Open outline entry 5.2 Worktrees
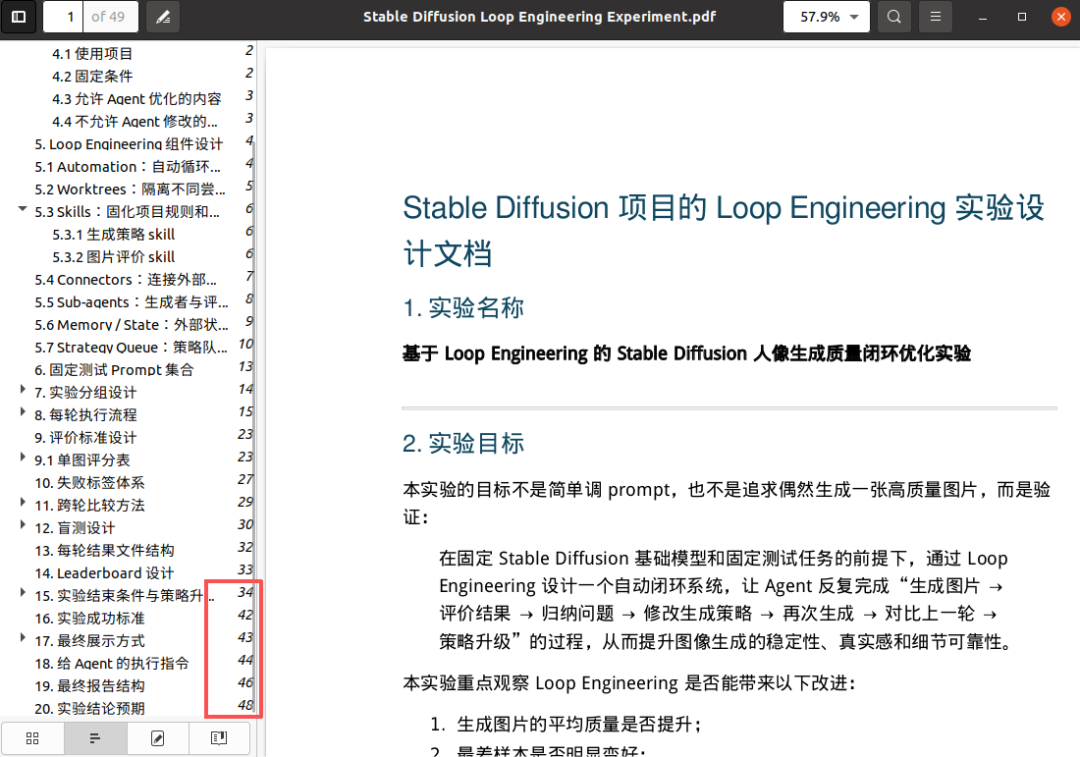This screenshot has width=1080, height=757. coord(129,189)
